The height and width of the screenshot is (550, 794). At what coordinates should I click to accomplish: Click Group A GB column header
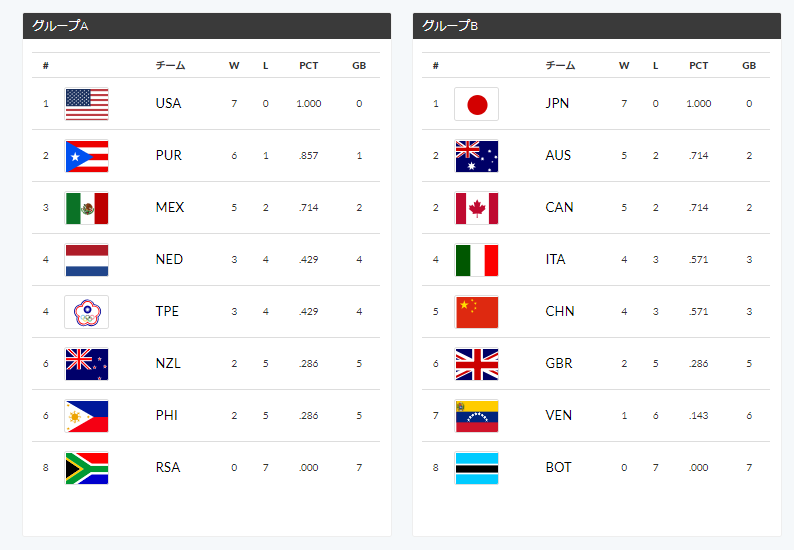coord(359,65)
